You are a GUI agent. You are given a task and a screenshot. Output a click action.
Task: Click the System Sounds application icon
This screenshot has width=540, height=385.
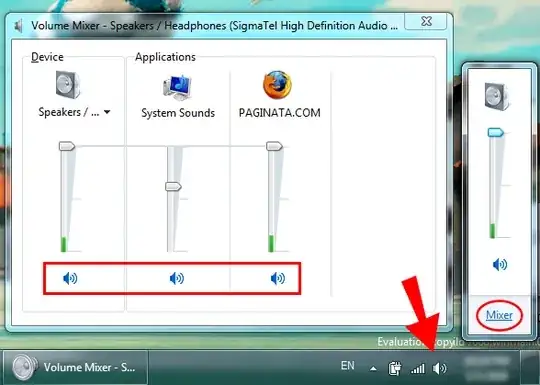(178, 87)
